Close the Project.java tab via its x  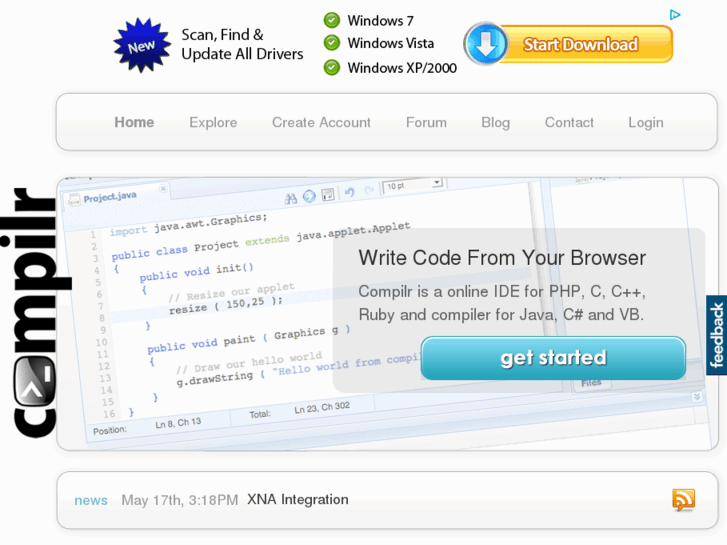click(x=163, y=188)
